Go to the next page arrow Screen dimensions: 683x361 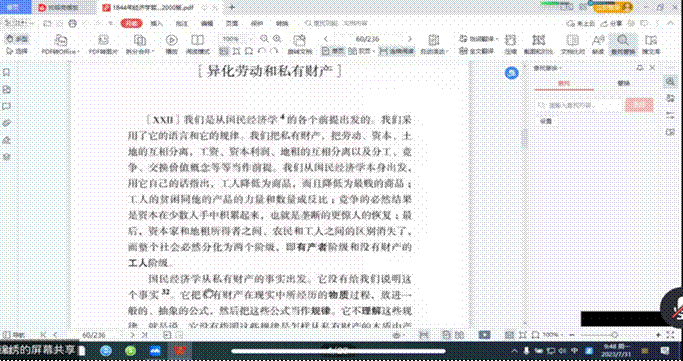pos(409,39)
